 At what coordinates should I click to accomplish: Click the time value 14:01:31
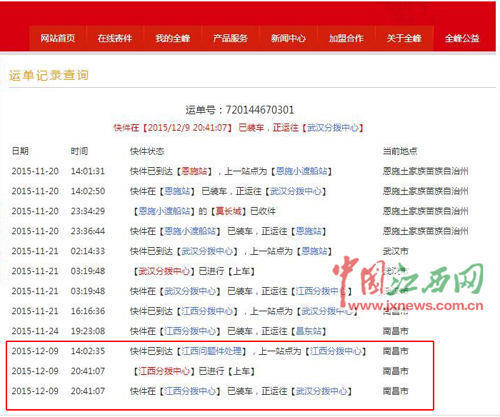(x=88, y=171)
